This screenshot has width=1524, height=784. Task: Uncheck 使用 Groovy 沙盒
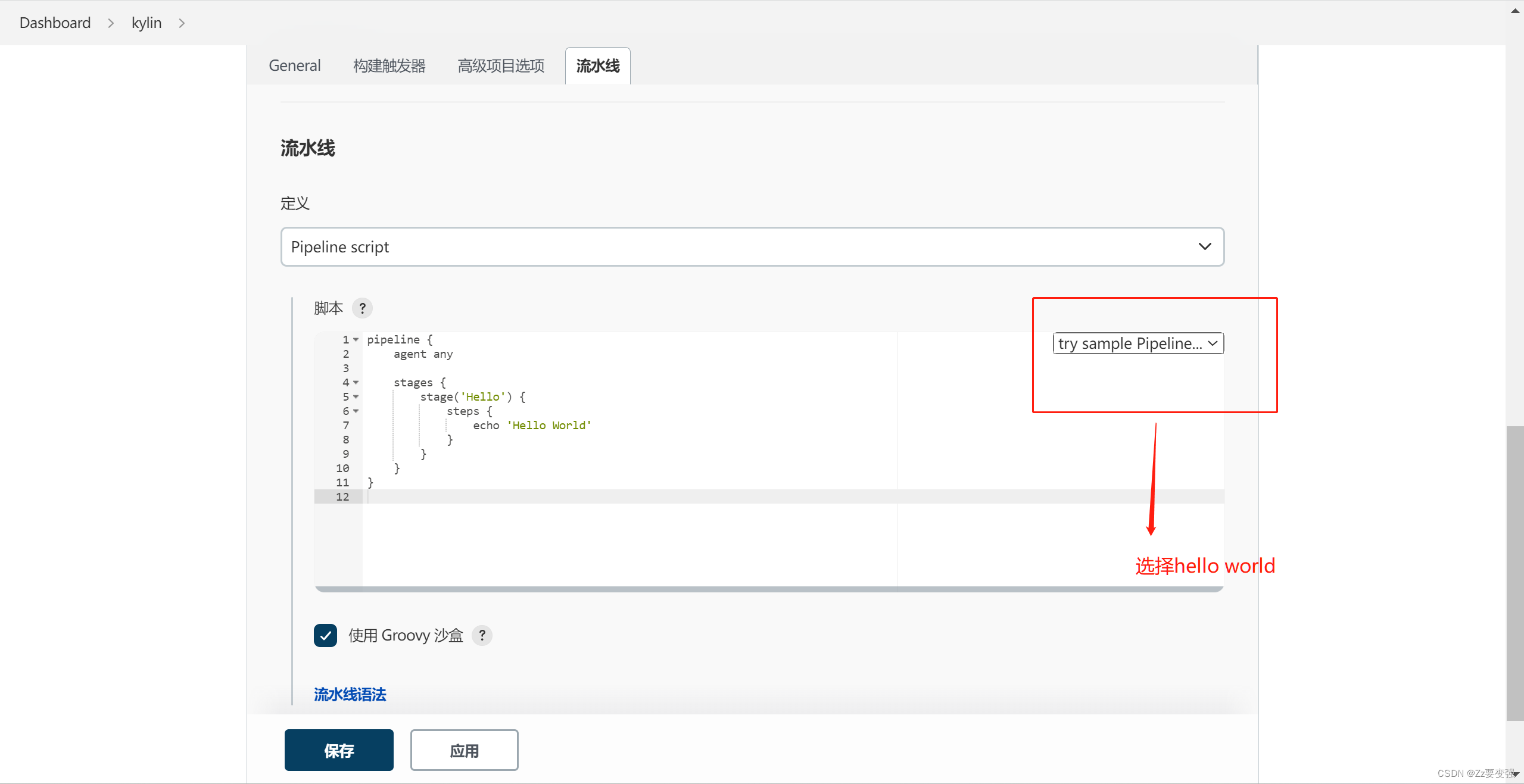tap(325, 635)
